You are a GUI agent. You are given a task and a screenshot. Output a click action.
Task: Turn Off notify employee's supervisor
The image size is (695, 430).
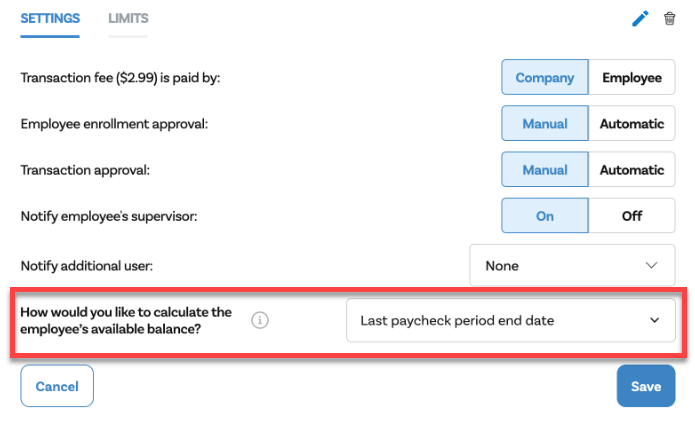(631, 217)
